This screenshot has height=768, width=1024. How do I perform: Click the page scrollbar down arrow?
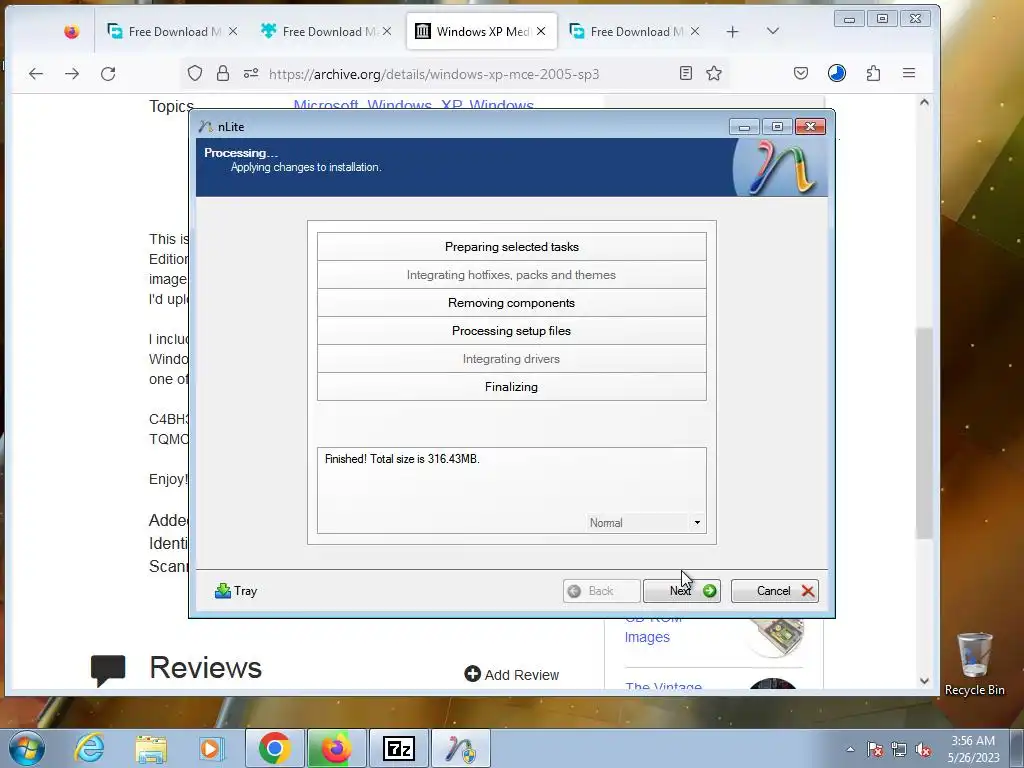[x=924, y=680]
